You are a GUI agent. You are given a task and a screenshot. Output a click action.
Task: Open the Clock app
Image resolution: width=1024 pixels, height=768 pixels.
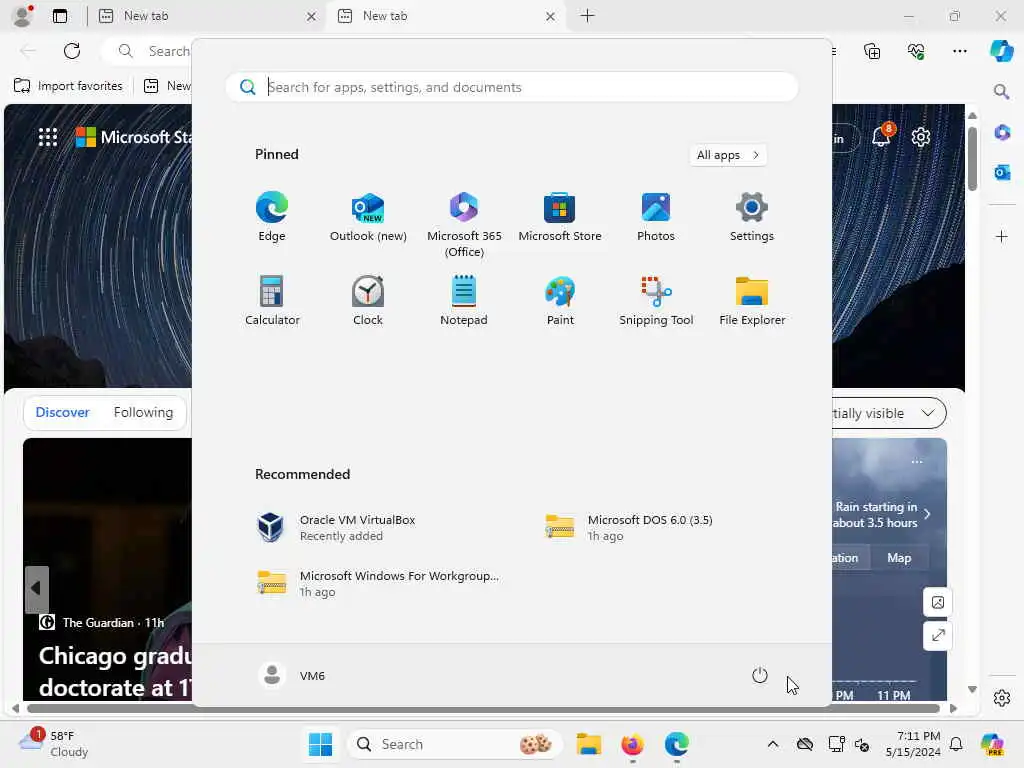[368, 300]
